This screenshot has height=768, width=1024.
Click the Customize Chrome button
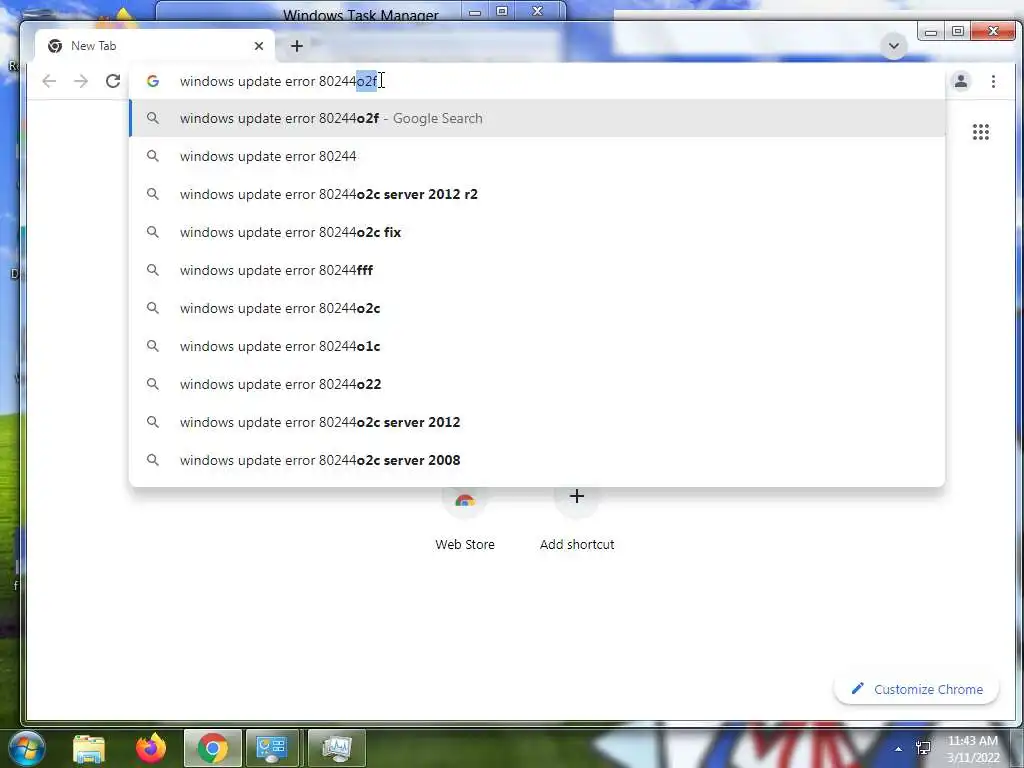pos(916,689)
